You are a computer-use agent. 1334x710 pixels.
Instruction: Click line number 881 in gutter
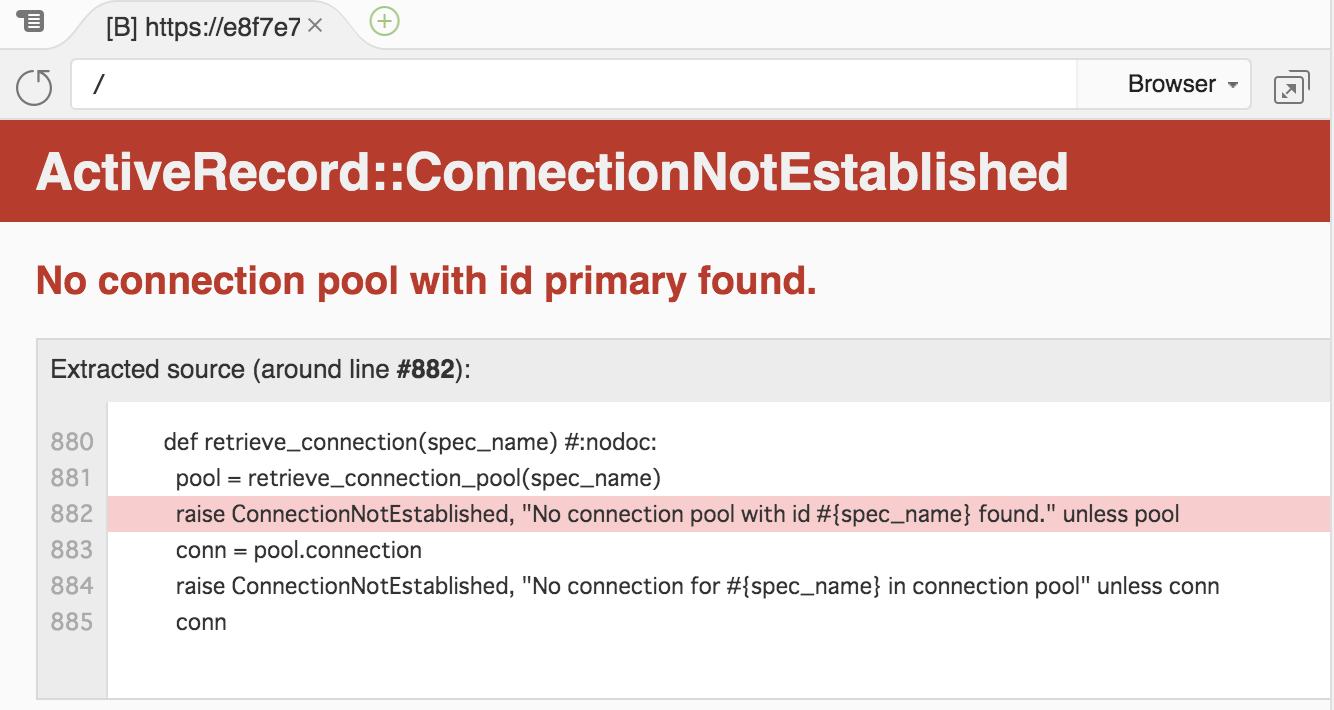point(72,478)
